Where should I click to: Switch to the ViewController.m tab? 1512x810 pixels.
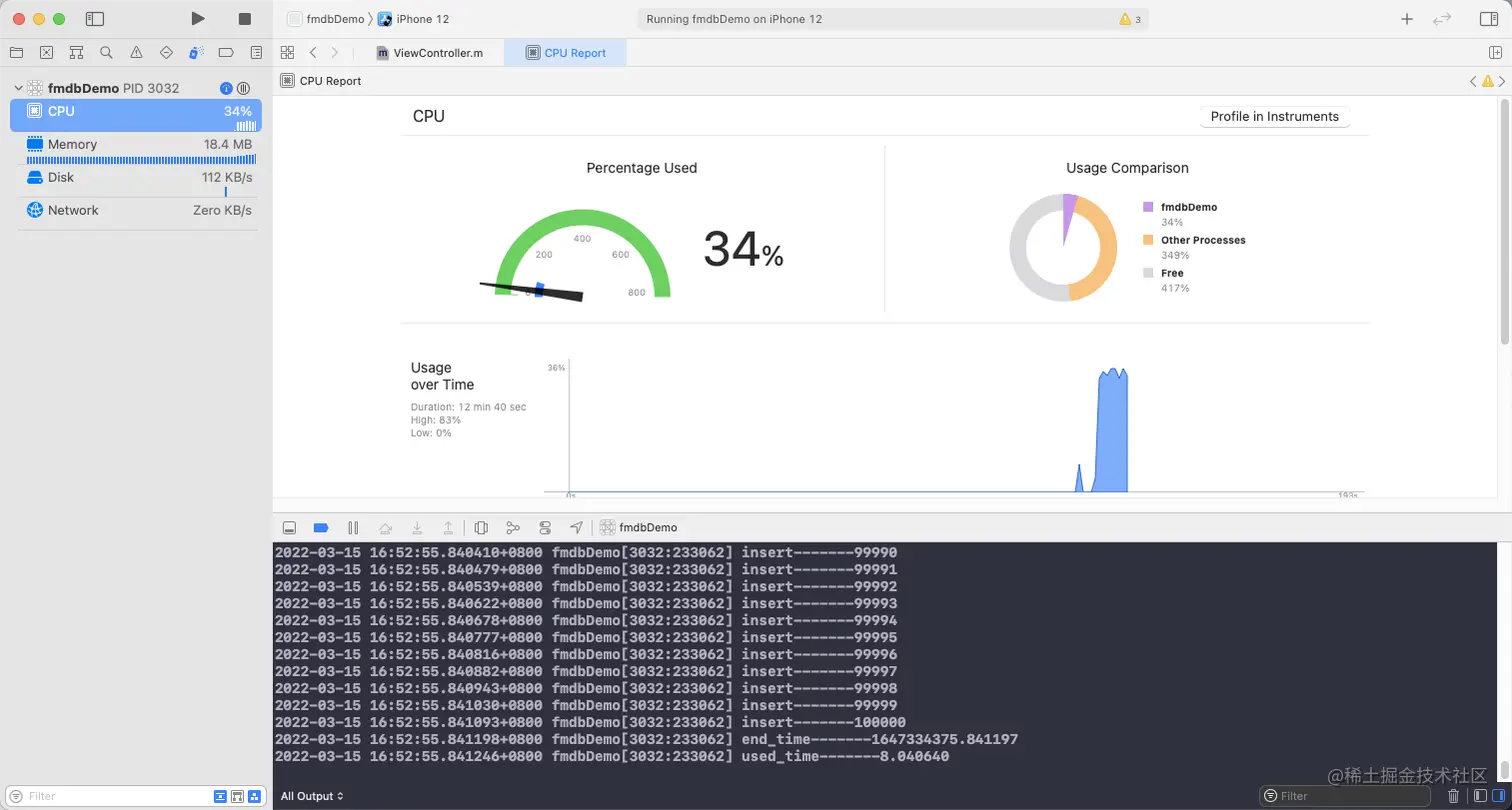(x=429, y=53)
